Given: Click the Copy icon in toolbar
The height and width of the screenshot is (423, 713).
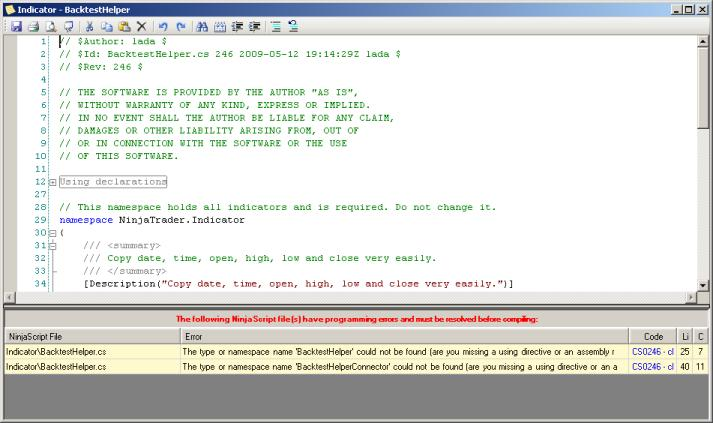Looking at the screenshot, I should click(x=107, y=26).
